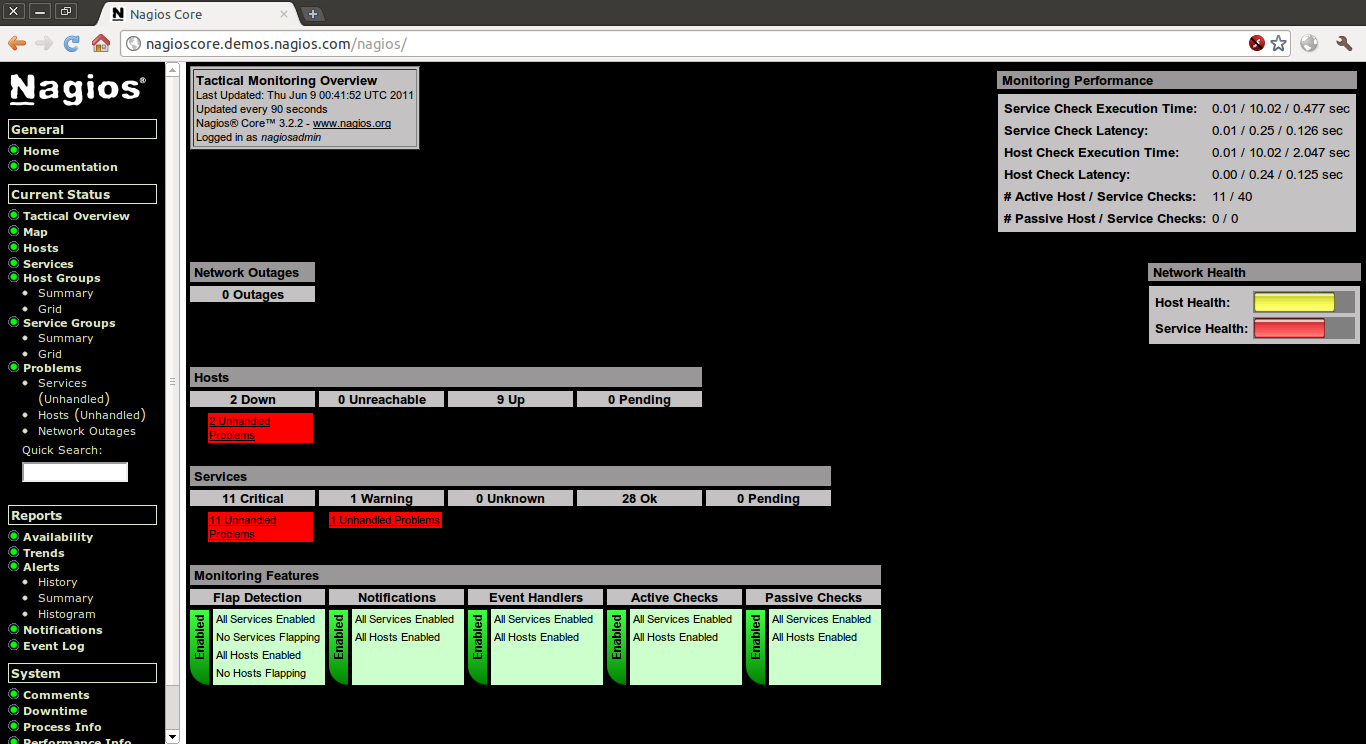Viewport: 1366px width, 744px height.
Task: Open Host Groups Summary view
Action: (65, 293)
